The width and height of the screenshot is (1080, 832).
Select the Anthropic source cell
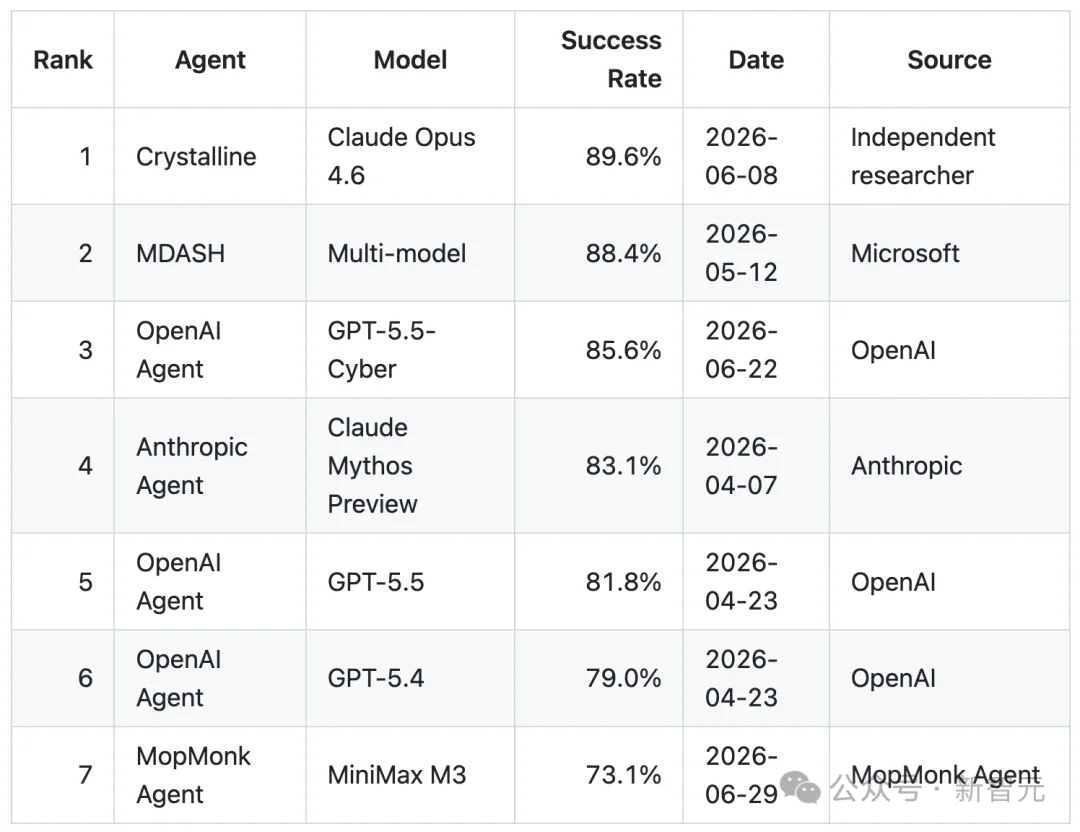coord(949,466)
